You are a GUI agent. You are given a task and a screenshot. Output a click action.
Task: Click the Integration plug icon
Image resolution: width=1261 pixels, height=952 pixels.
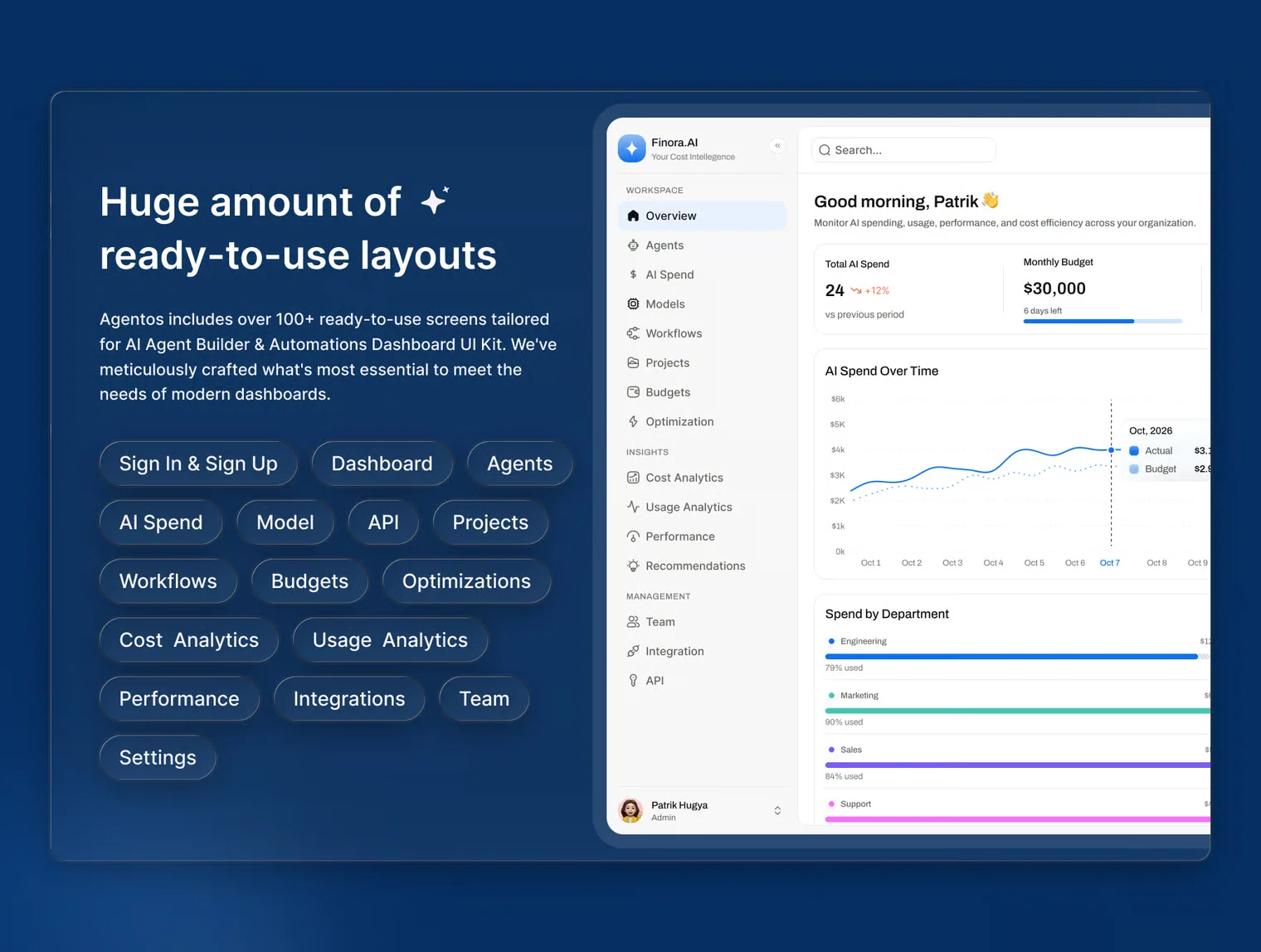pyautogui.click(x=633, y=652)
